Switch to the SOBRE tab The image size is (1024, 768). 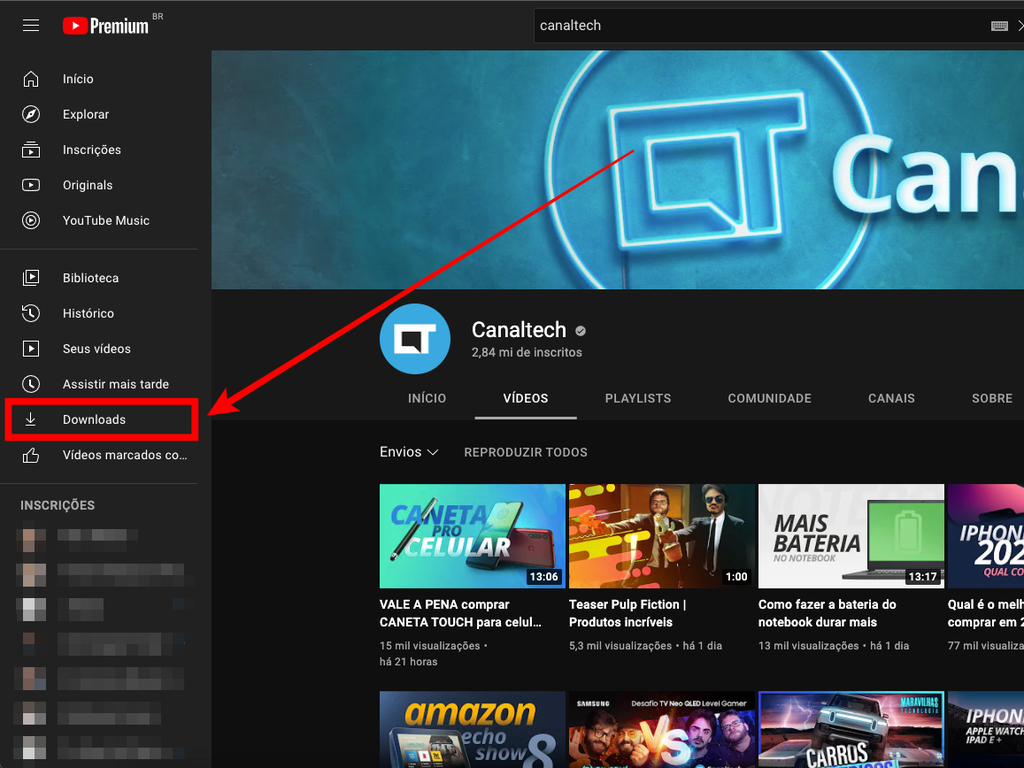992,398
